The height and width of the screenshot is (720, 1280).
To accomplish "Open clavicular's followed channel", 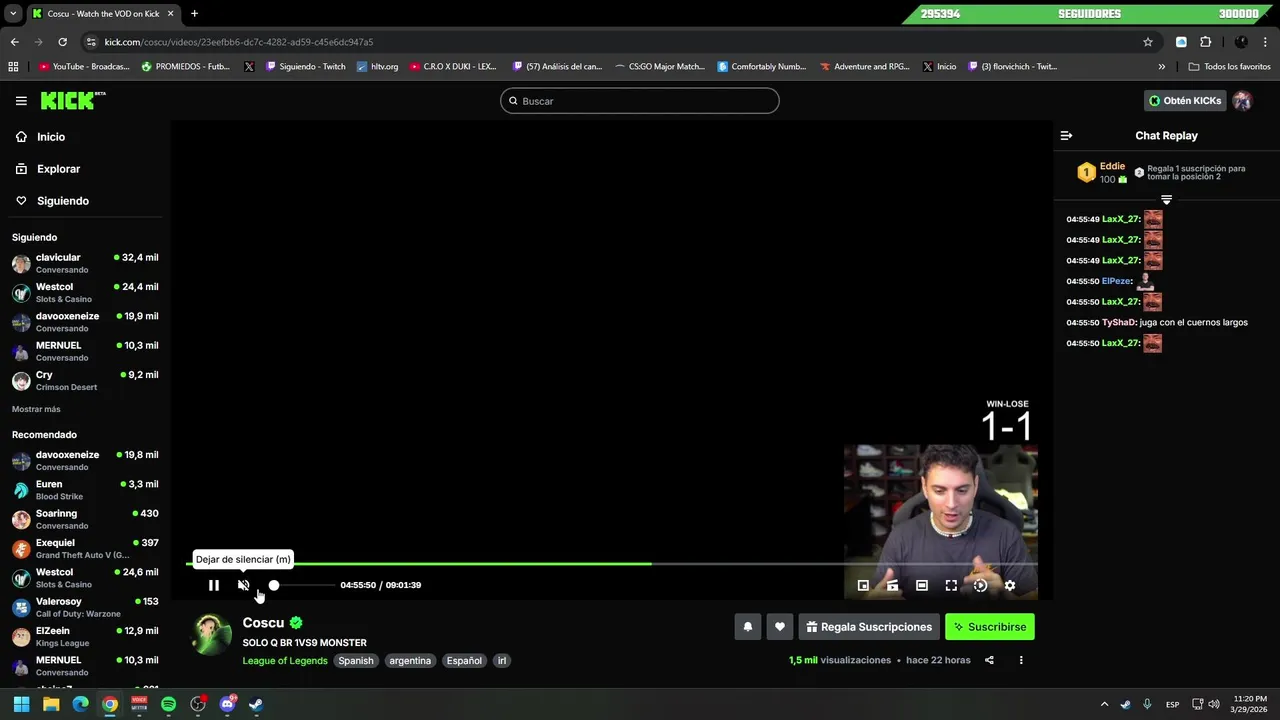I will point(85,263).
